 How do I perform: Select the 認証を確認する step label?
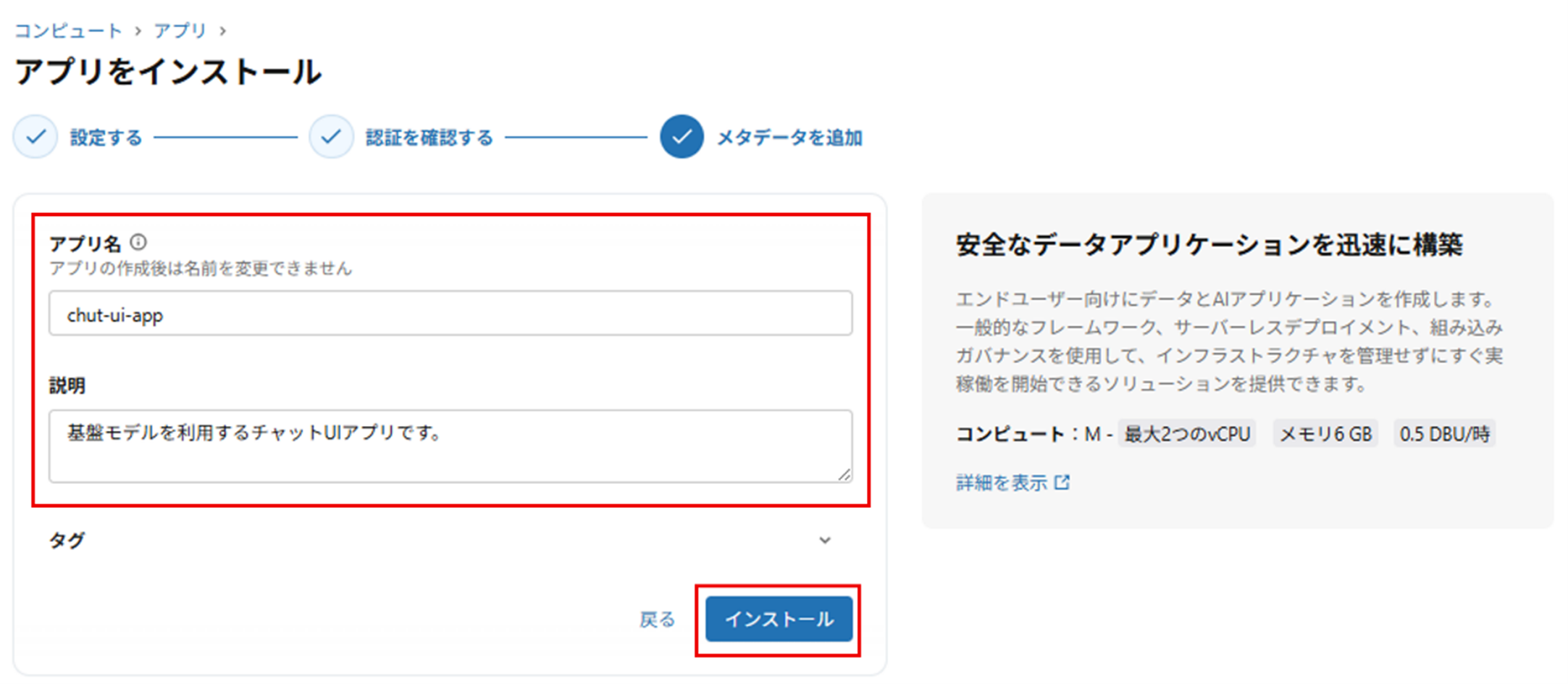(429, 138)
